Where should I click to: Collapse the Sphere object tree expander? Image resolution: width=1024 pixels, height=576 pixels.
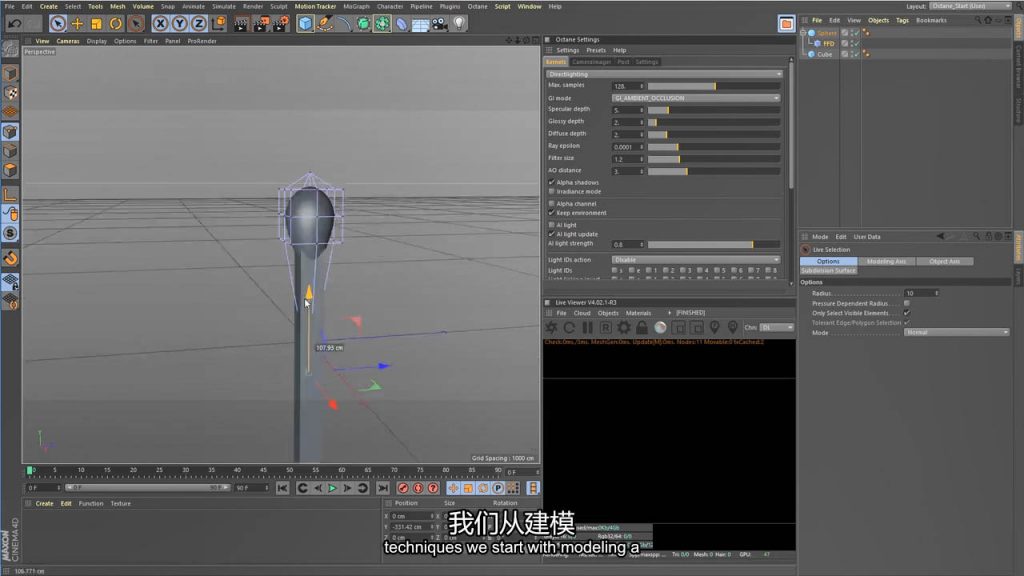[803, 32]
